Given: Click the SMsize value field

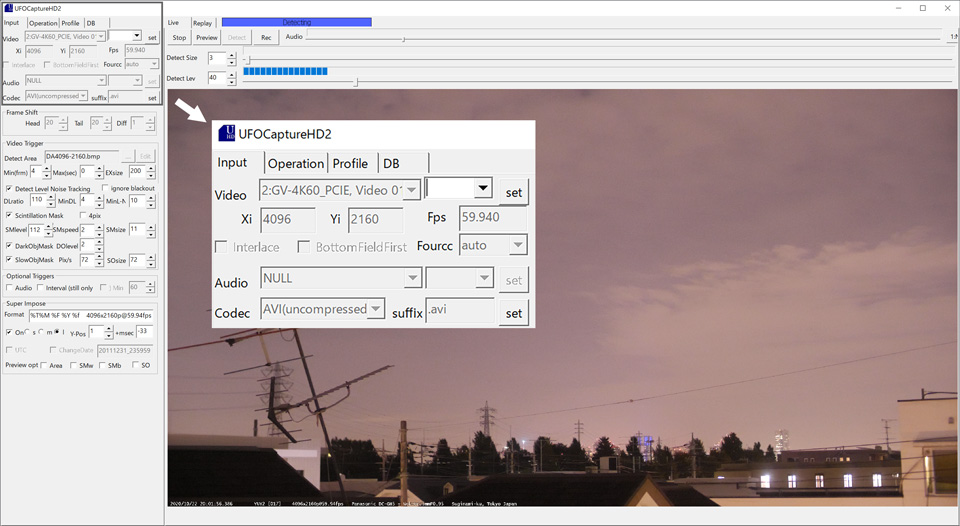Looking at the screenshot, I should (x=137, y=230).
